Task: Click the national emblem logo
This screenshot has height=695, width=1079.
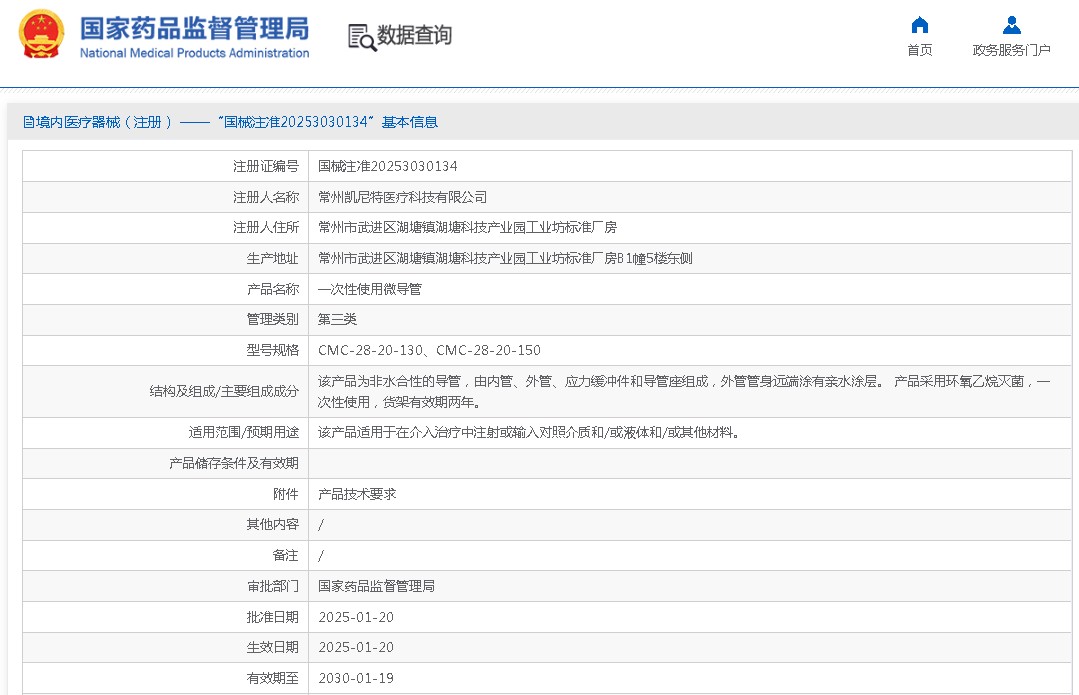Action: pos(41,34)
